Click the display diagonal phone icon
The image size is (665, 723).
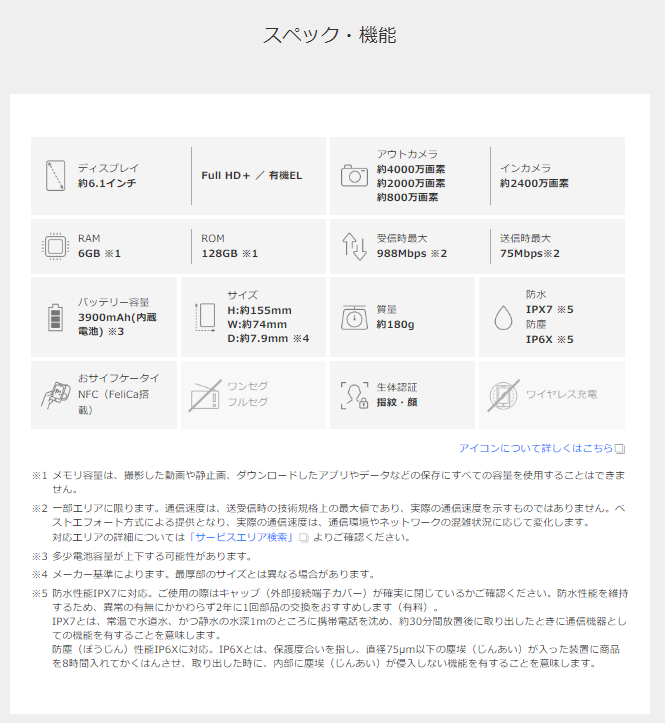coord(55,176)
